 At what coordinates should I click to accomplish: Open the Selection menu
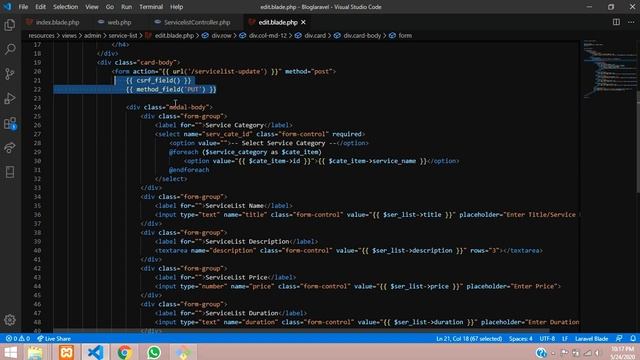point(65,7)
